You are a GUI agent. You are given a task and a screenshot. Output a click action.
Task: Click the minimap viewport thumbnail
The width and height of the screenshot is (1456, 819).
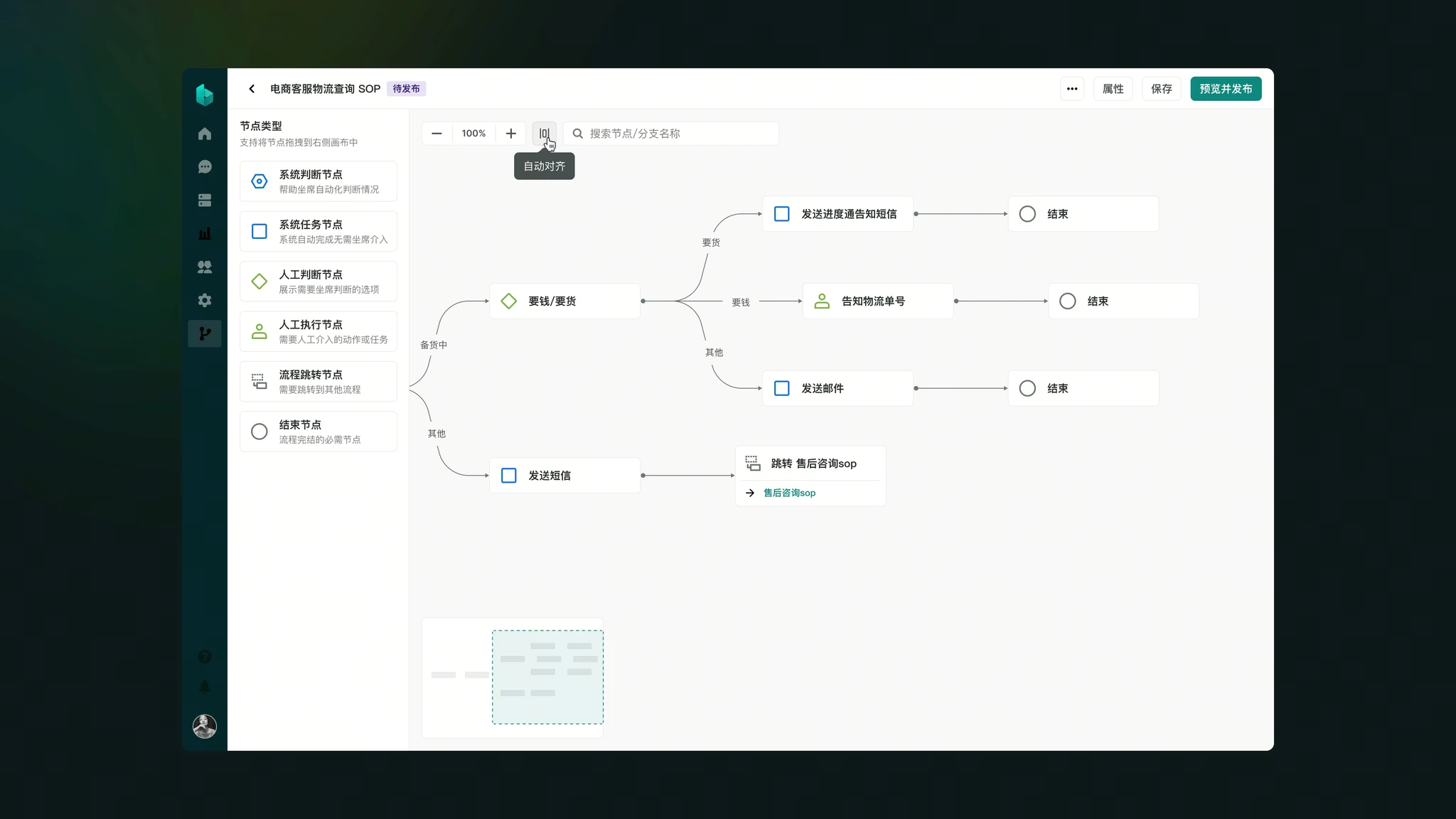pyautogui.click(x=547, y=677)
